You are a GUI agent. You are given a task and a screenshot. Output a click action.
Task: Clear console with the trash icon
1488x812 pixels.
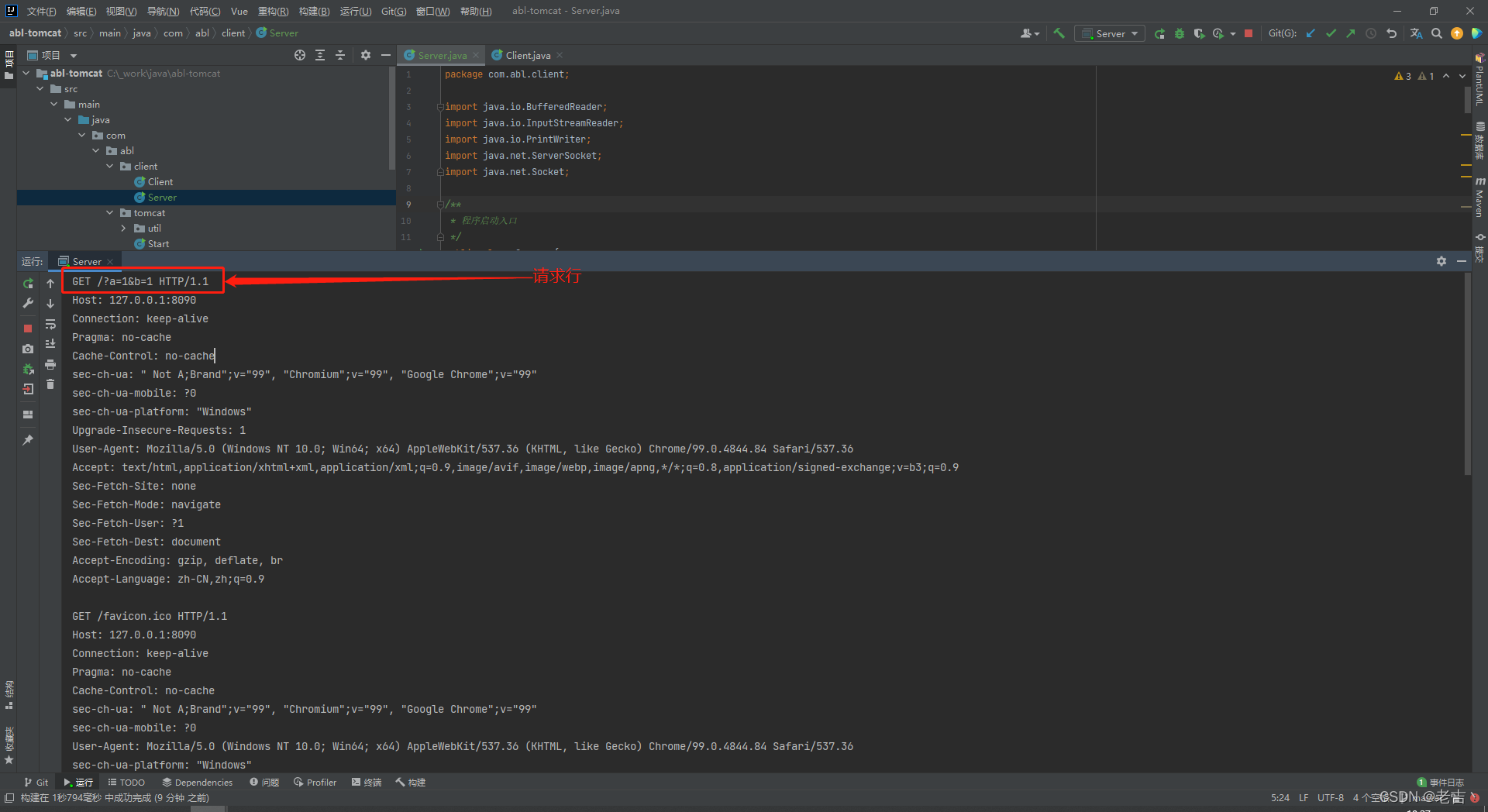click(x=50, y=384)
